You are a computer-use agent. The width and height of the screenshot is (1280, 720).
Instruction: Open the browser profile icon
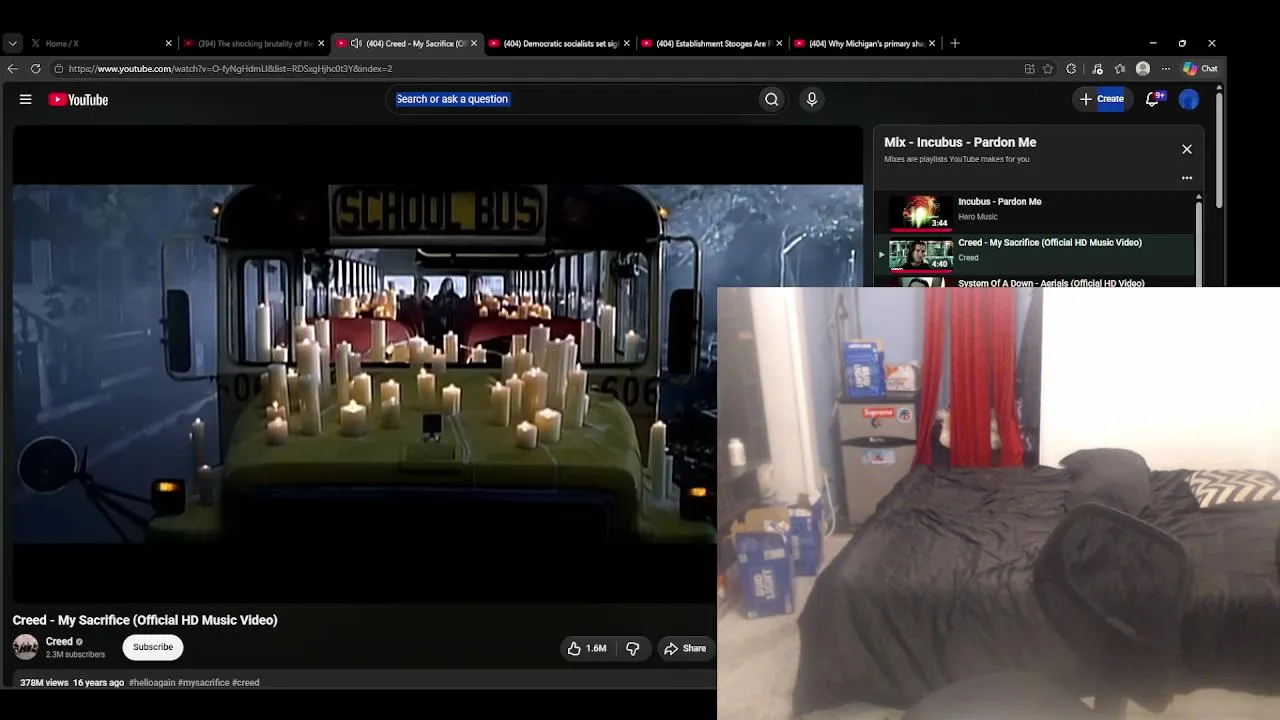[x=1143, y=69]
